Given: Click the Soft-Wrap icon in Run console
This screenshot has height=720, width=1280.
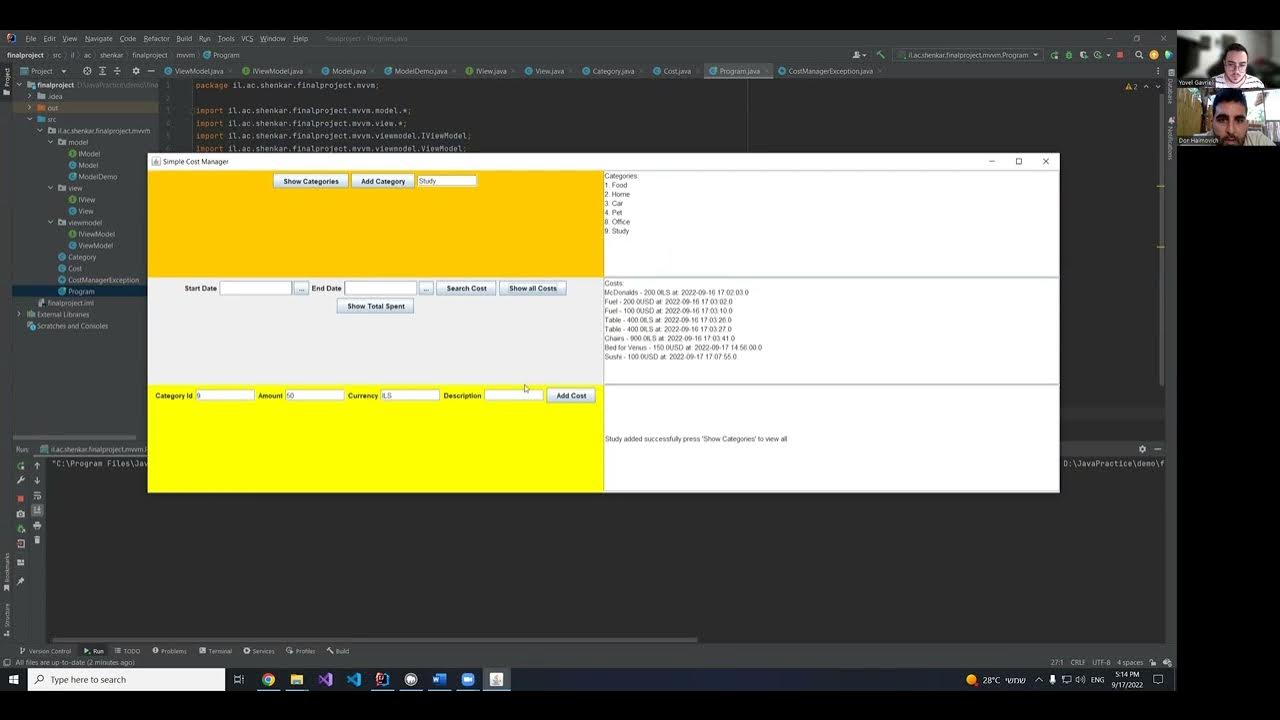Looking at the screenshot, I should point(37,496).
